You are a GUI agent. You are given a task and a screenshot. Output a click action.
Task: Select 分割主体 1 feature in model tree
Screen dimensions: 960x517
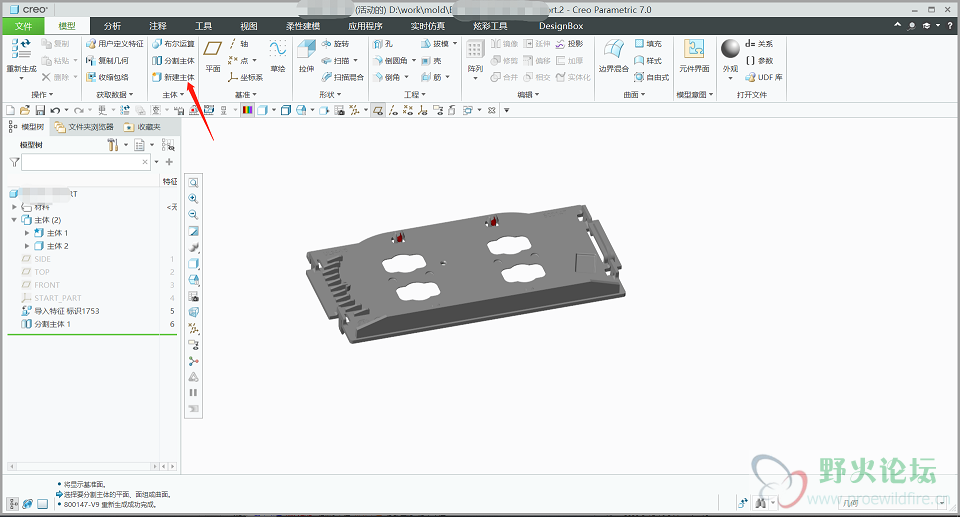[x=52, y=324]
